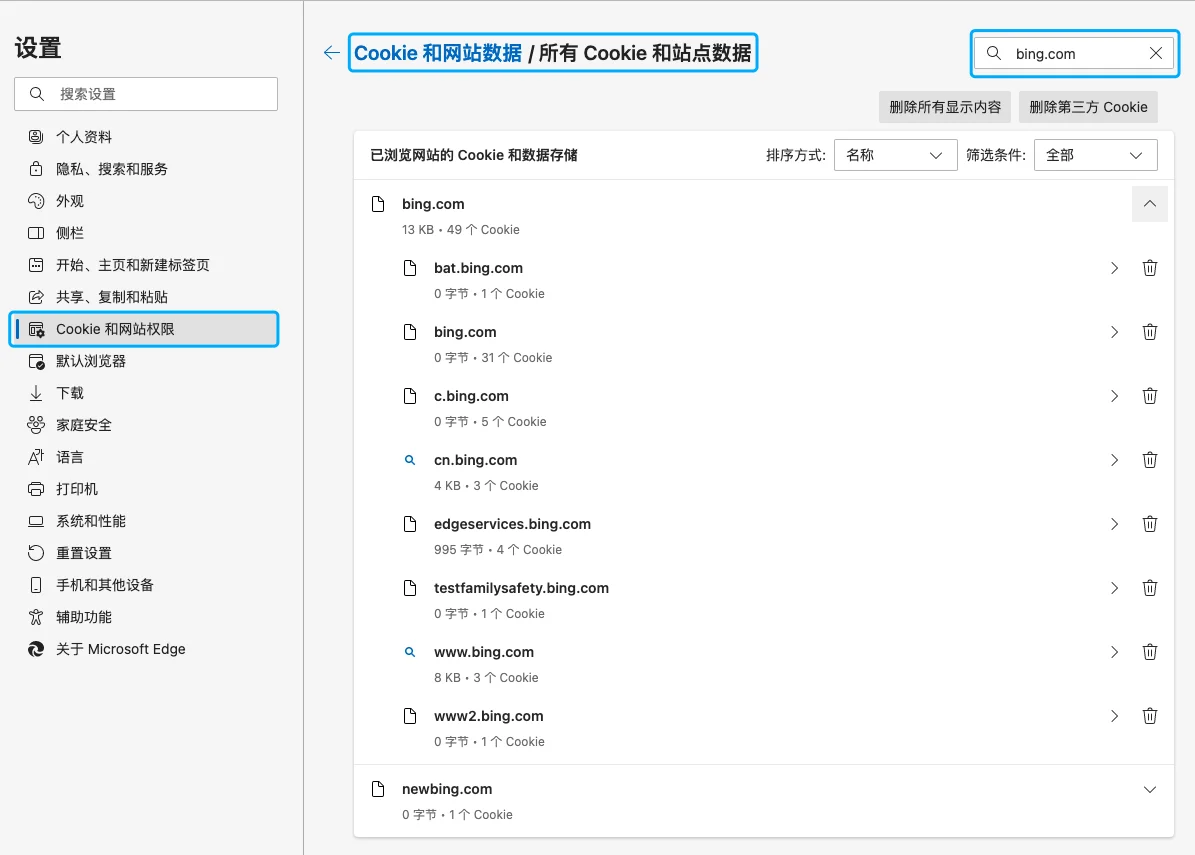Click the newbing.com row title
The width and height of the screenshot is (1195, 855).
(447, 789)
